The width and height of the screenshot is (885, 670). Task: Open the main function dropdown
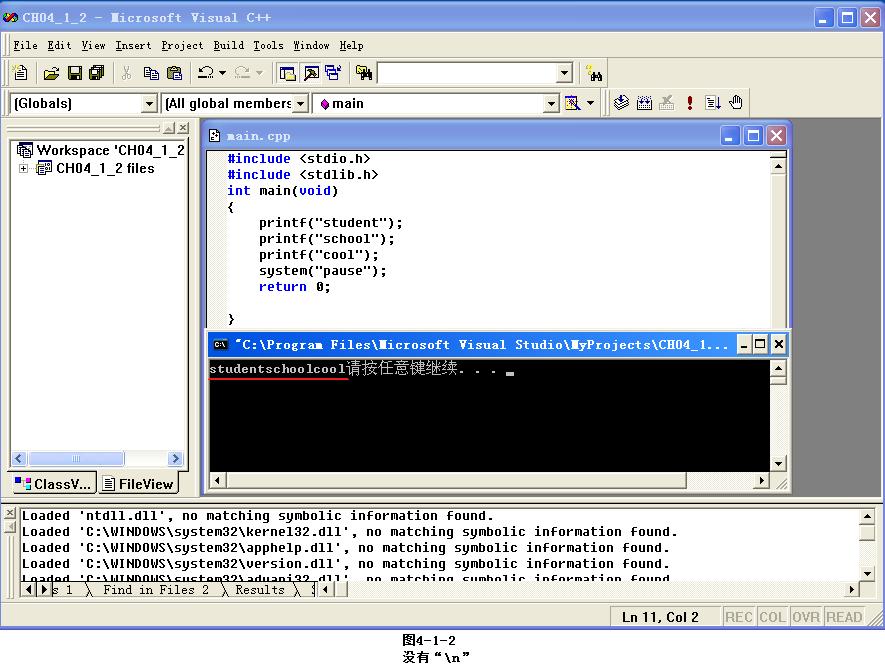tap(550, 103)
